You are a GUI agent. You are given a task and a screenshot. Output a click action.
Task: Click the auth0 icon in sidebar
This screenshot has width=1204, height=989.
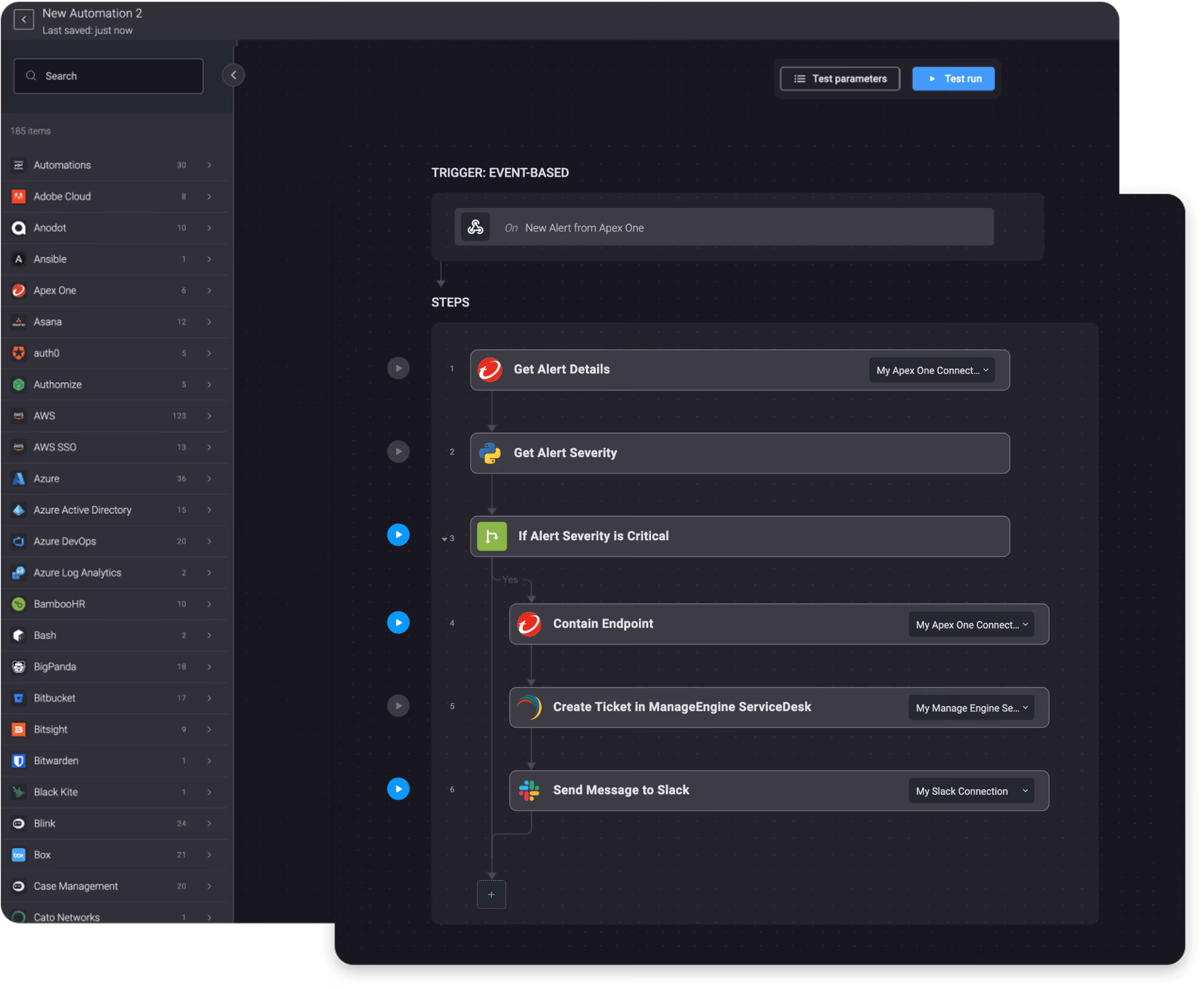click(19, 354)
